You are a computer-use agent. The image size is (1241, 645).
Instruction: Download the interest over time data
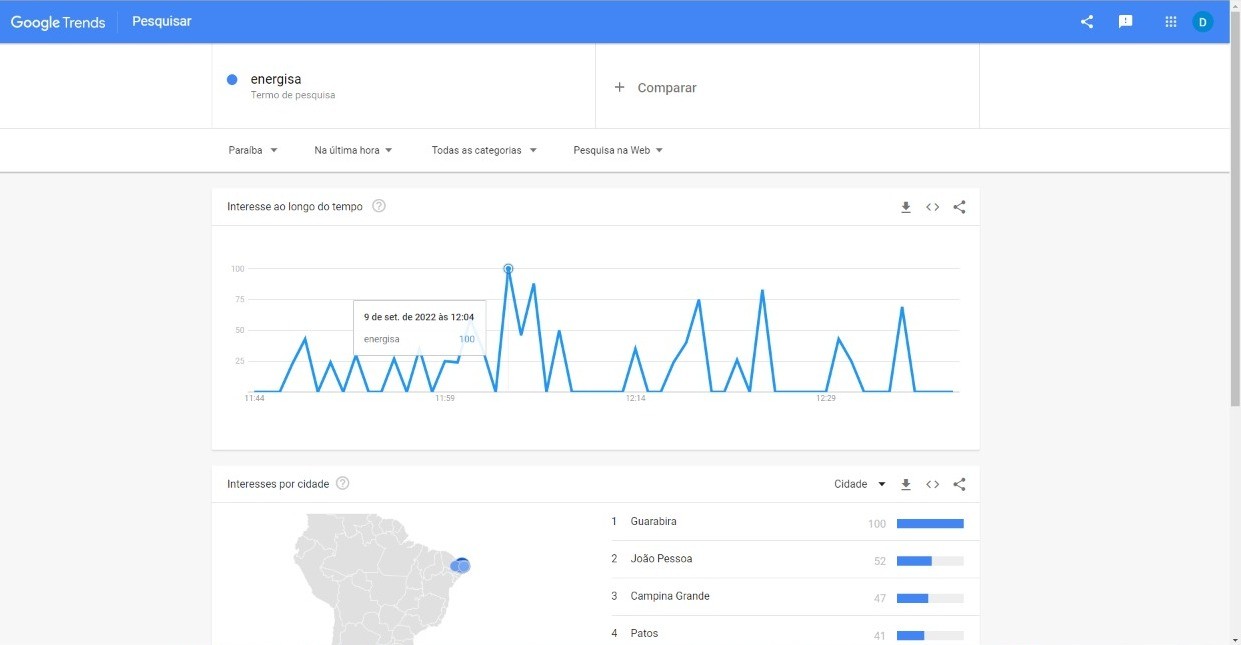(x=906, y=207)
